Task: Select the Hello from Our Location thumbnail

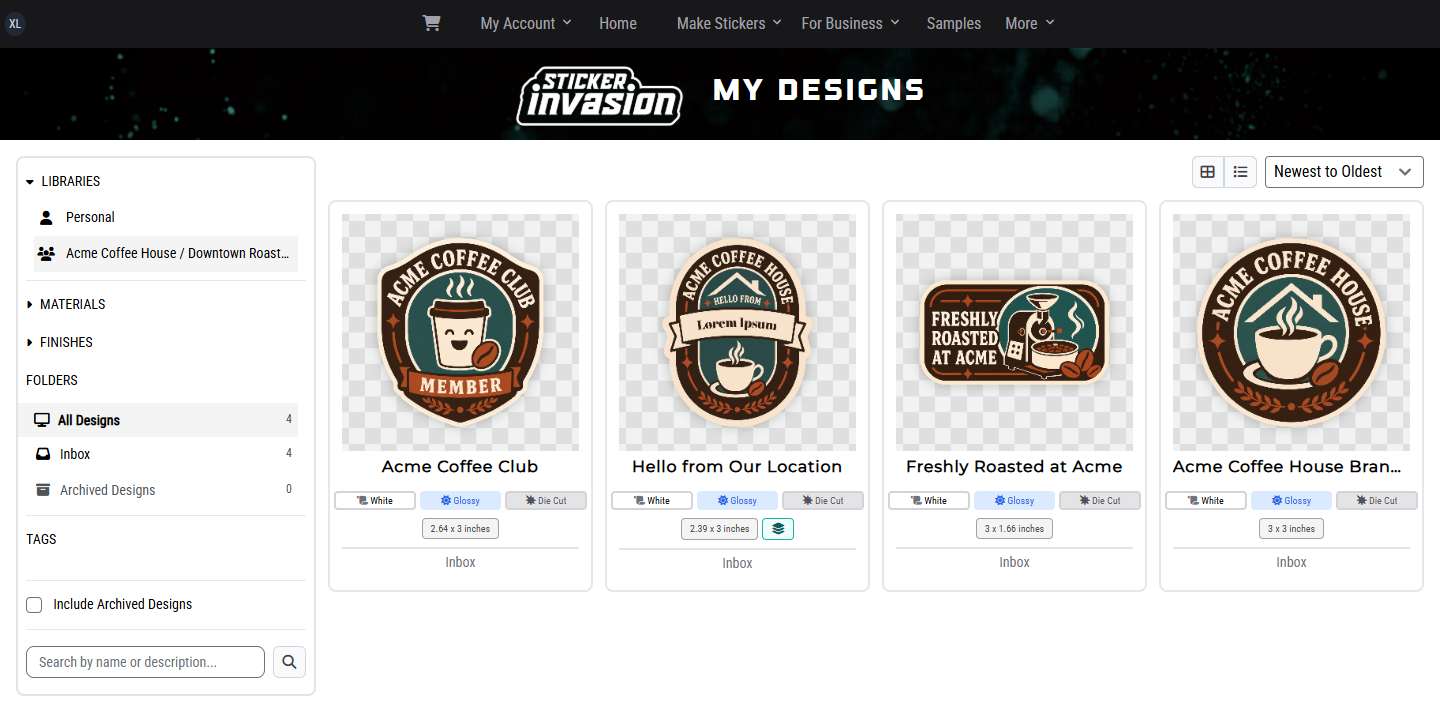Action: coord(737,332)
